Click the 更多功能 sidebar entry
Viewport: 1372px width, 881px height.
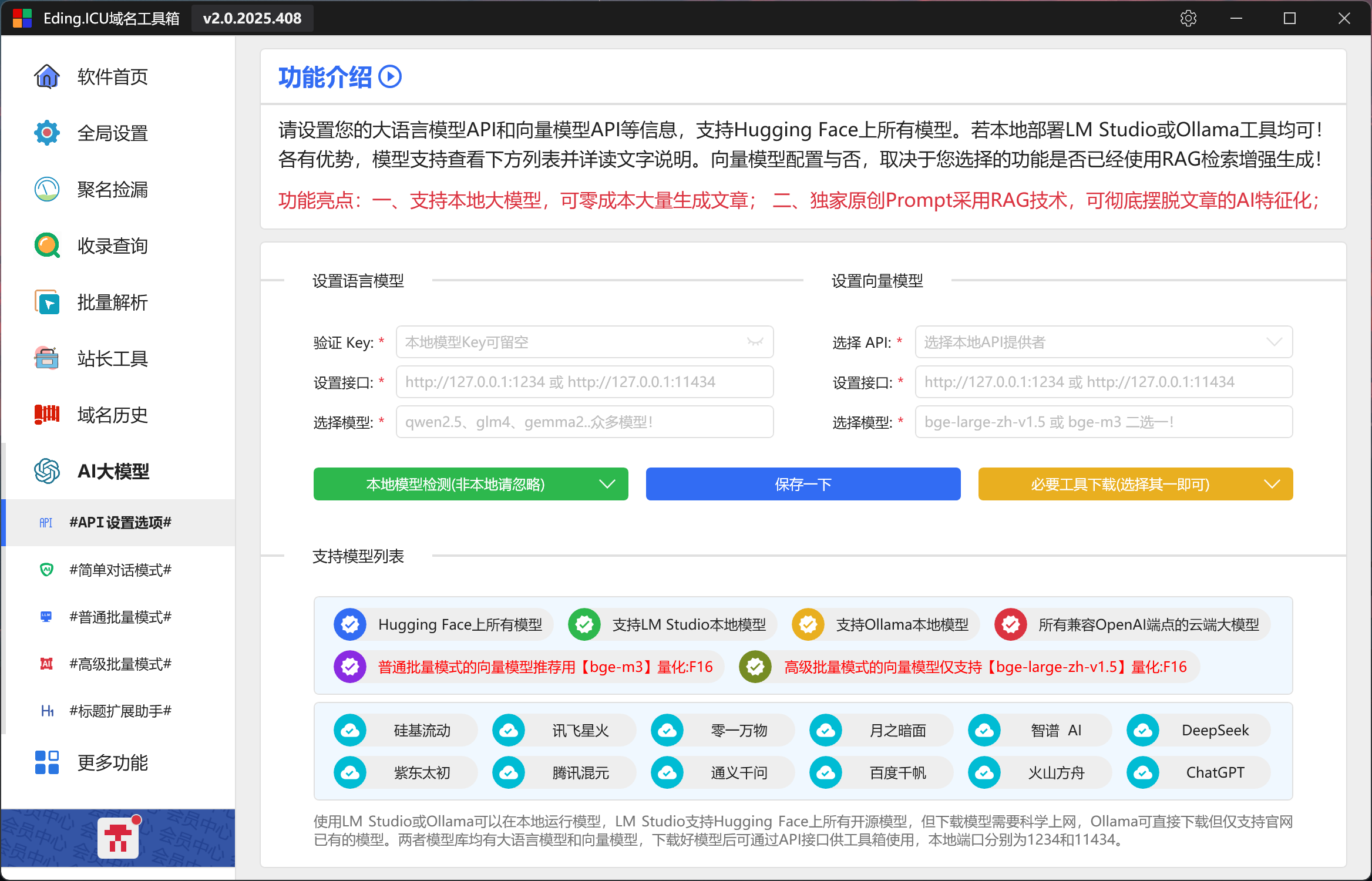113,762
